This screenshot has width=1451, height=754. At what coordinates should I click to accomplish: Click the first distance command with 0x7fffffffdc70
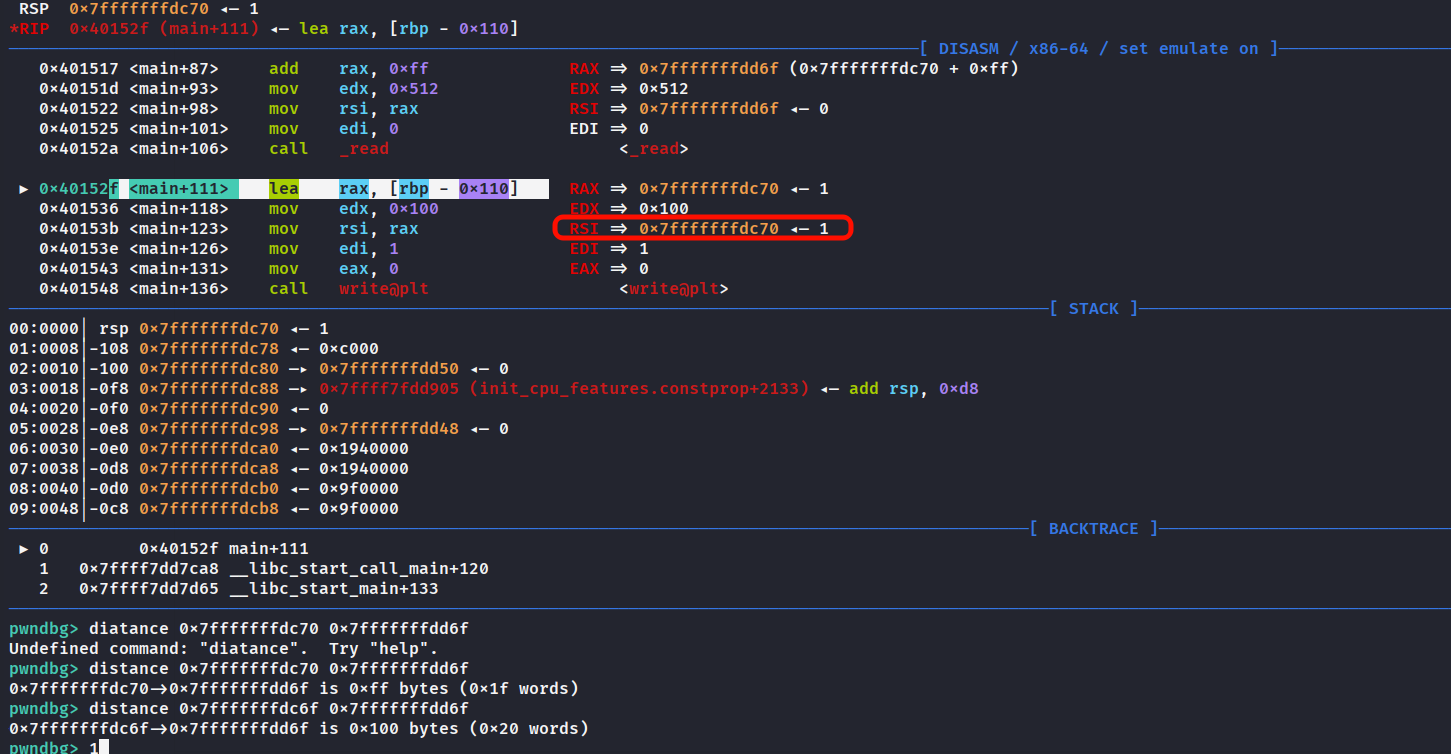click(239, 668)
